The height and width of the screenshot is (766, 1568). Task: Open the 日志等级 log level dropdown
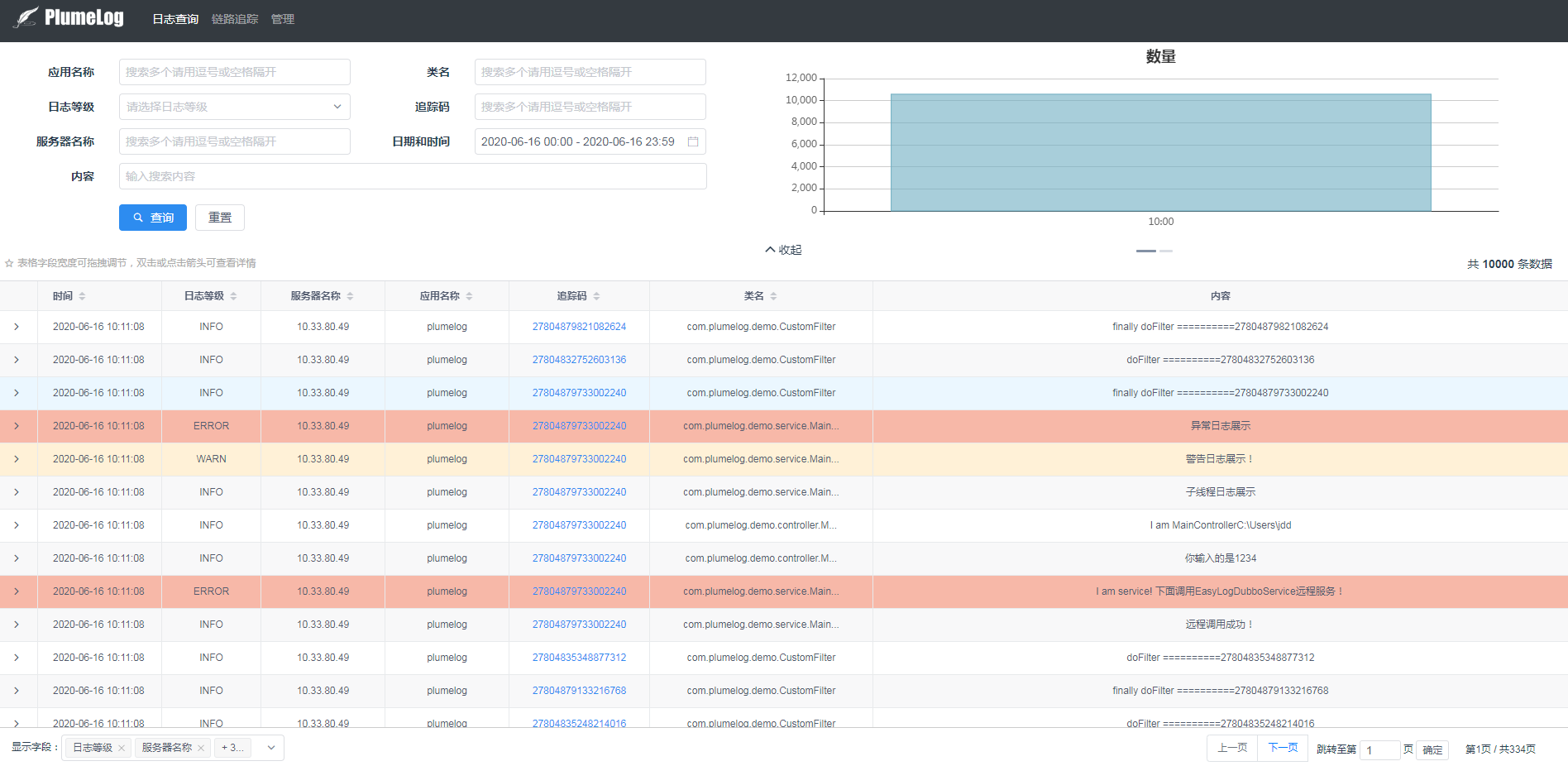click(x=235, y=107)
